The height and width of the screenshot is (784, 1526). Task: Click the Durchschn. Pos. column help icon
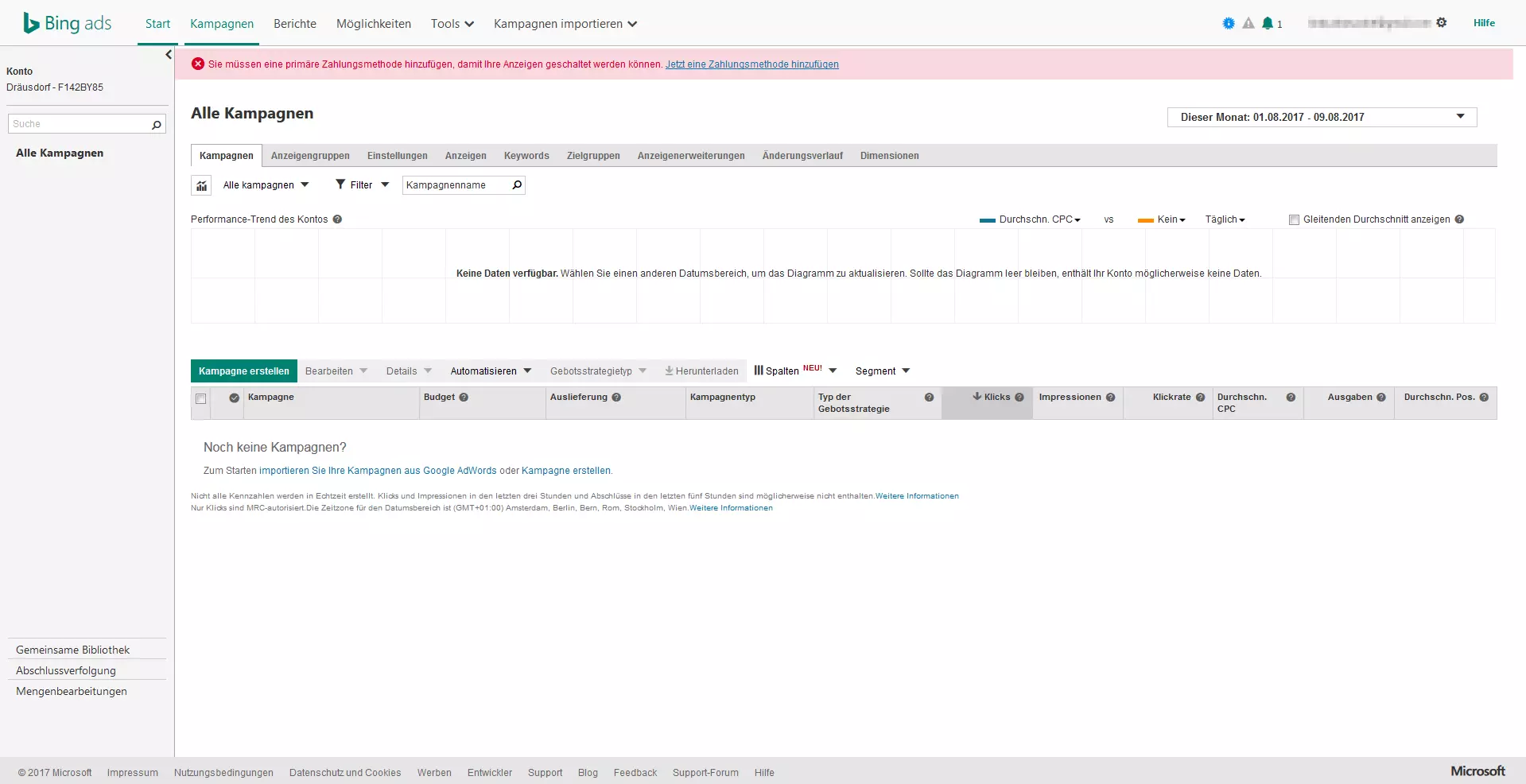[x=1484, y=398]
